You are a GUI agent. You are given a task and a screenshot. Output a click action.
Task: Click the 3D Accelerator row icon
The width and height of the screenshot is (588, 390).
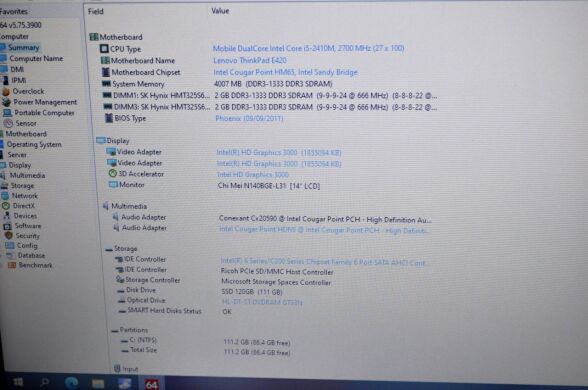point(112,174)
